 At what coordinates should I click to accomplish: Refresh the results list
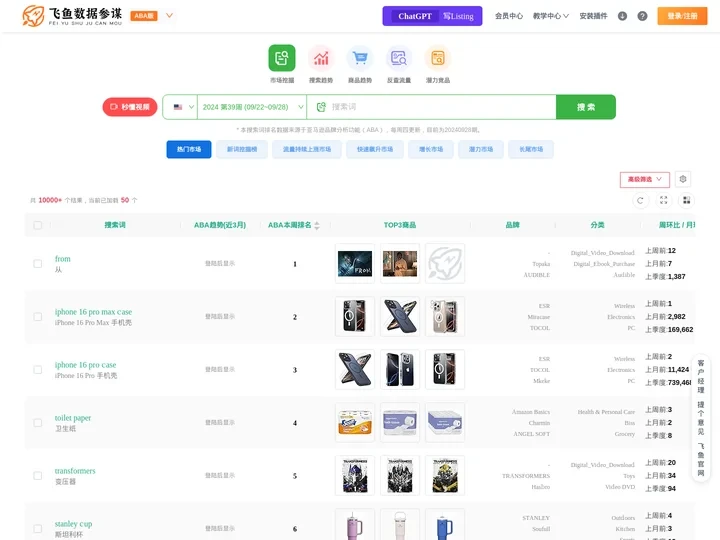coord(640,200)
